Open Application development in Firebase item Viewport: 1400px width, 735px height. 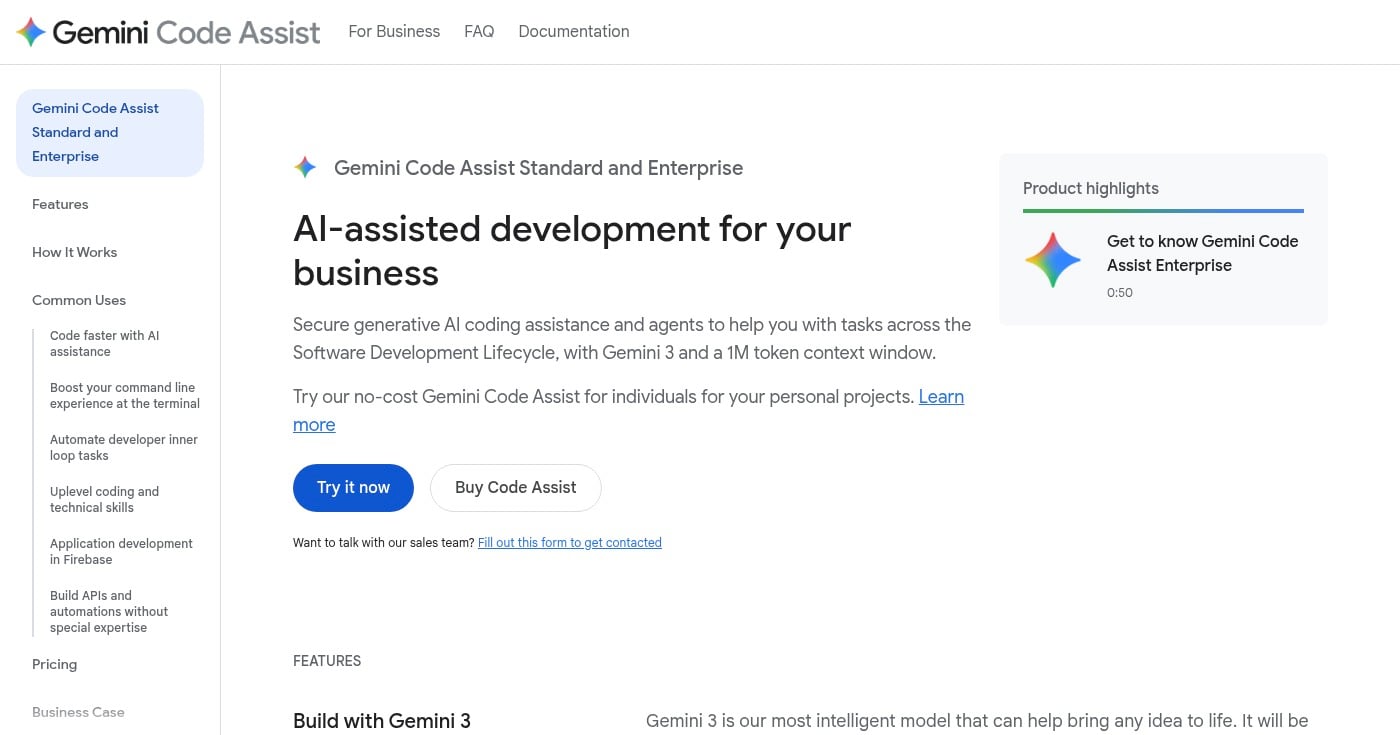point(121,552)
